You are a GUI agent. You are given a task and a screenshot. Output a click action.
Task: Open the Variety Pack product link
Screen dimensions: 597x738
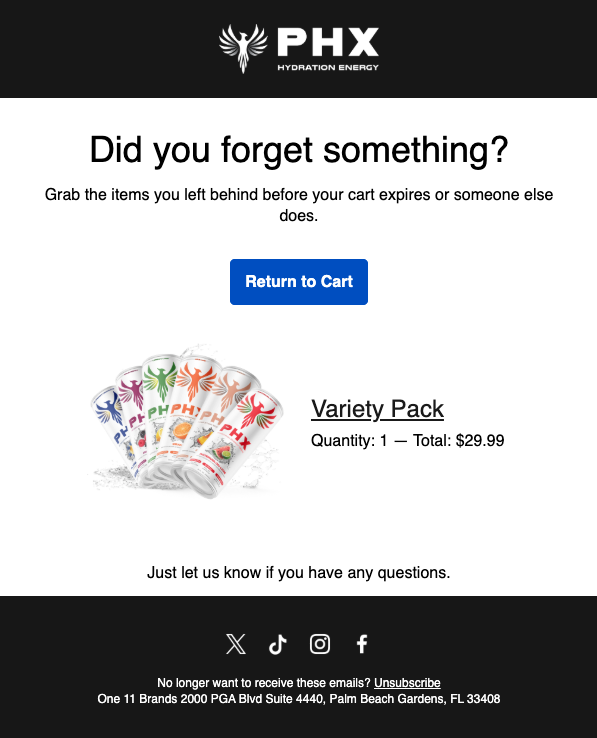tap(377, 409)
